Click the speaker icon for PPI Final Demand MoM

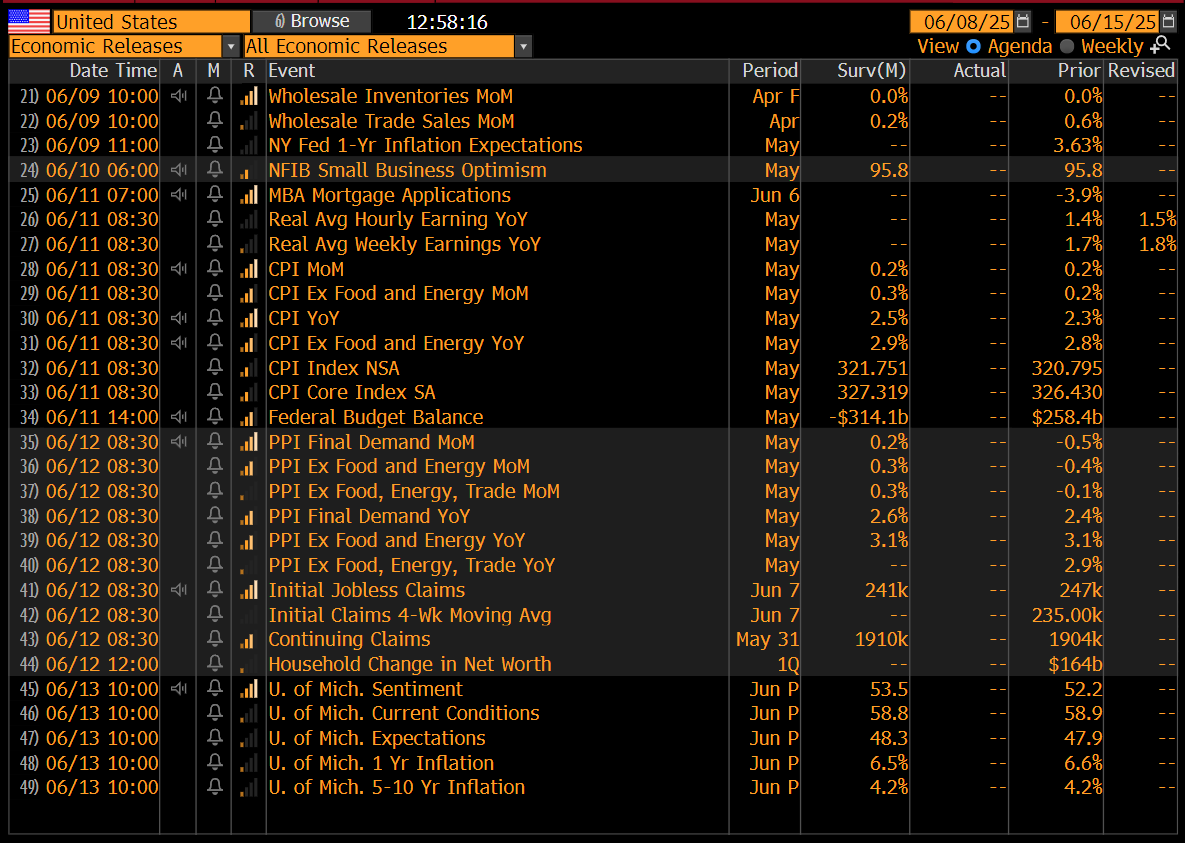coord(178,442)
